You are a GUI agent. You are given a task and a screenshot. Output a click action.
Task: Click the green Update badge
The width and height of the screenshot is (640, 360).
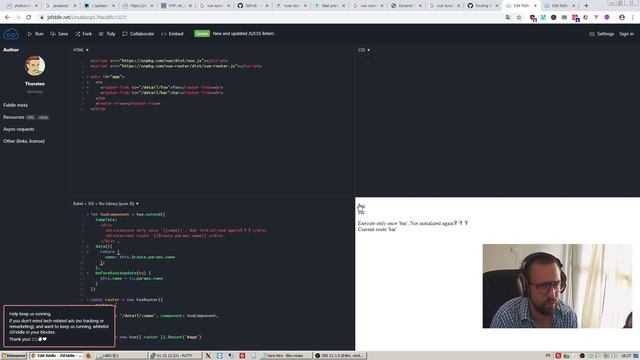click(202, 34)
